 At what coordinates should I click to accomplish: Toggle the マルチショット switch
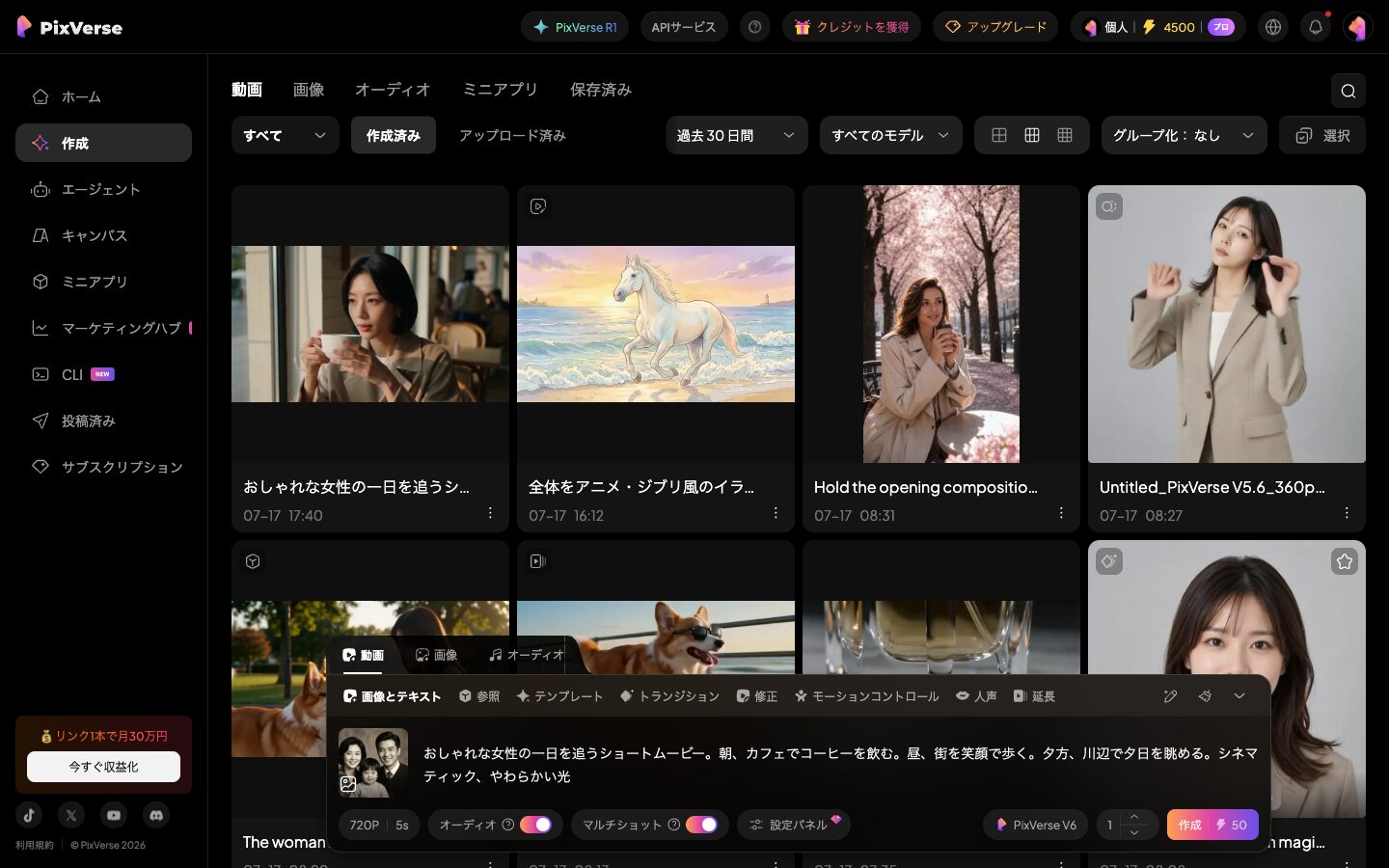(701, 825)
